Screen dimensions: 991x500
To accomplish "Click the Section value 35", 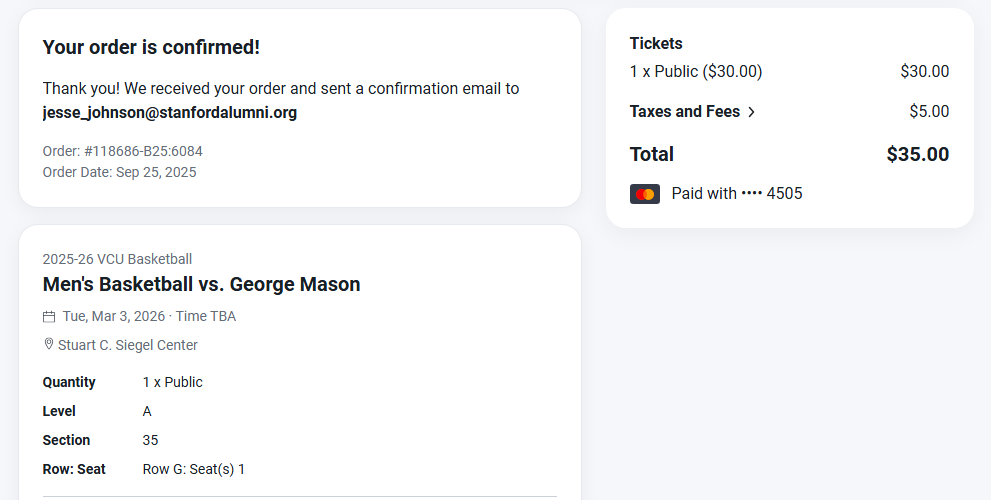I will point(150,440).
